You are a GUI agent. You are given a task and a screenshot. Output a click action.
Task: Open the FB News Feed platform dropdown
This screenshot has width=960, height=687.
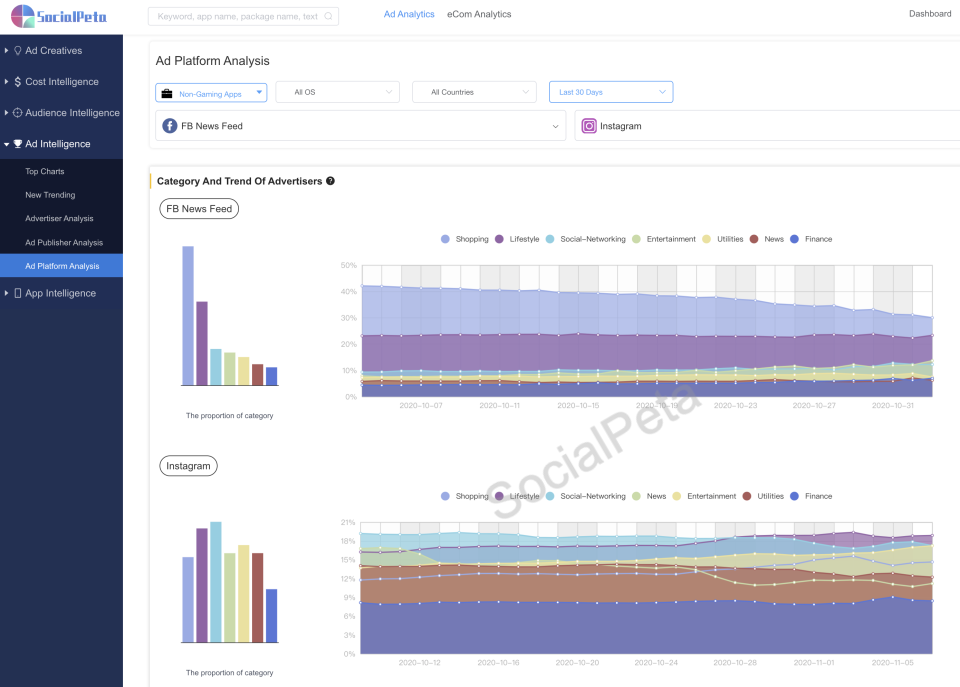[x=361, y=126]
